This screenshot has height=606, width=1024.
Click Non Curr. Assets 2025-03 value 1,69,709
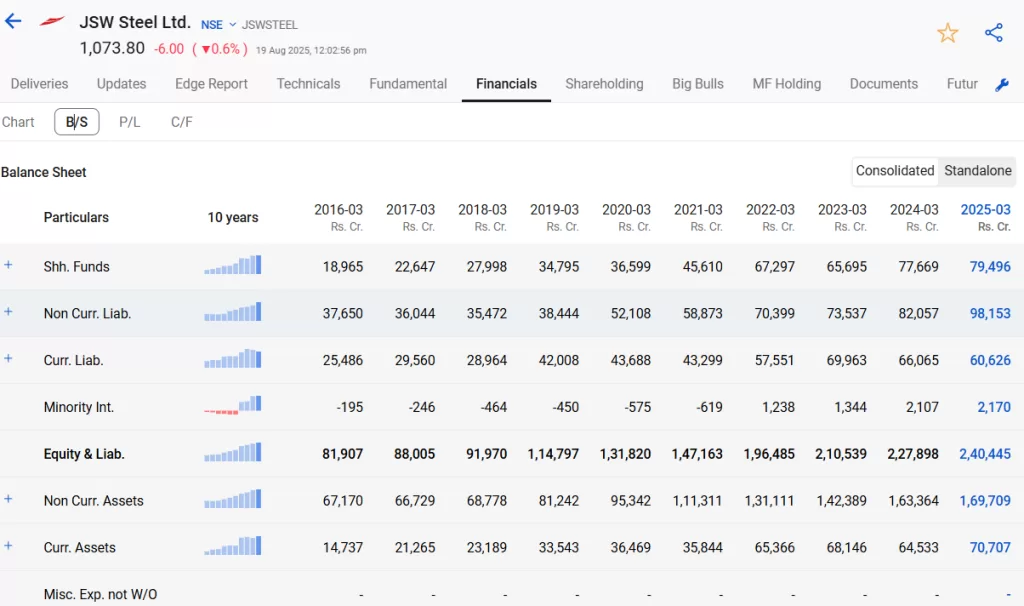point(985,501)
